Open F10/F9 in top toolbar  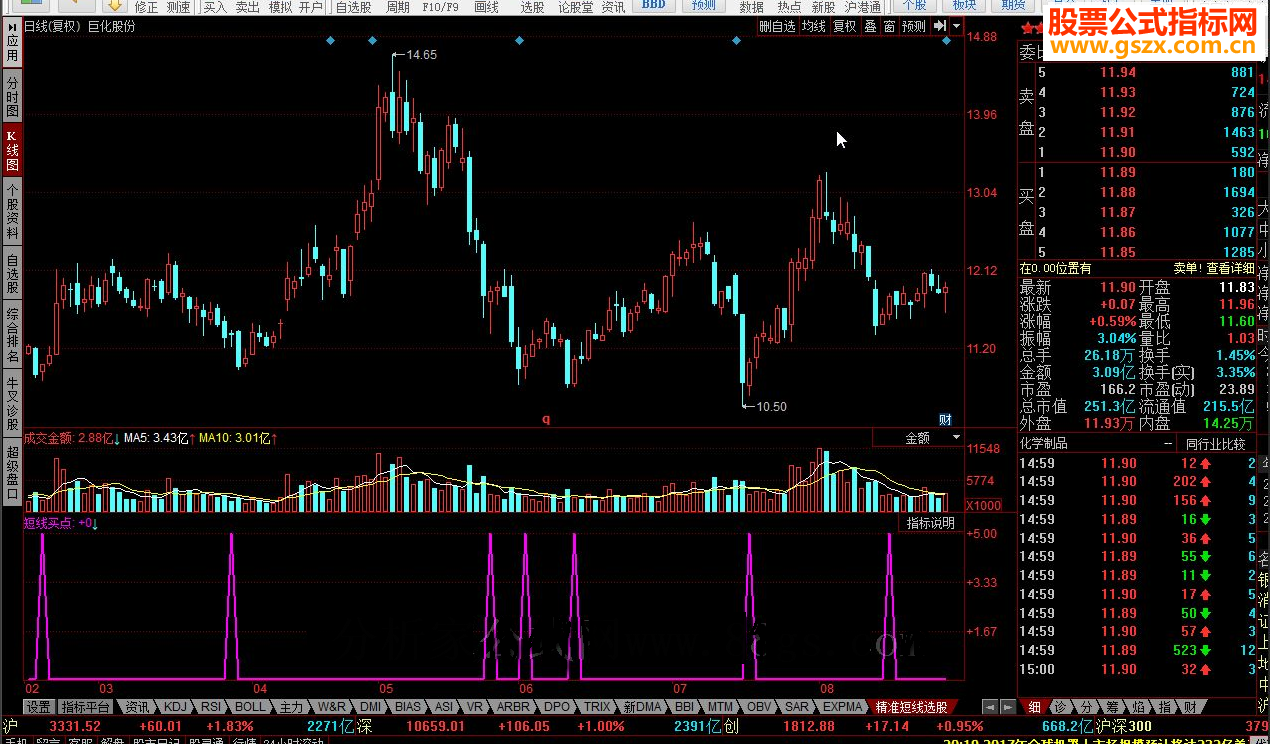pyautogui.click(x=440, y=6)
